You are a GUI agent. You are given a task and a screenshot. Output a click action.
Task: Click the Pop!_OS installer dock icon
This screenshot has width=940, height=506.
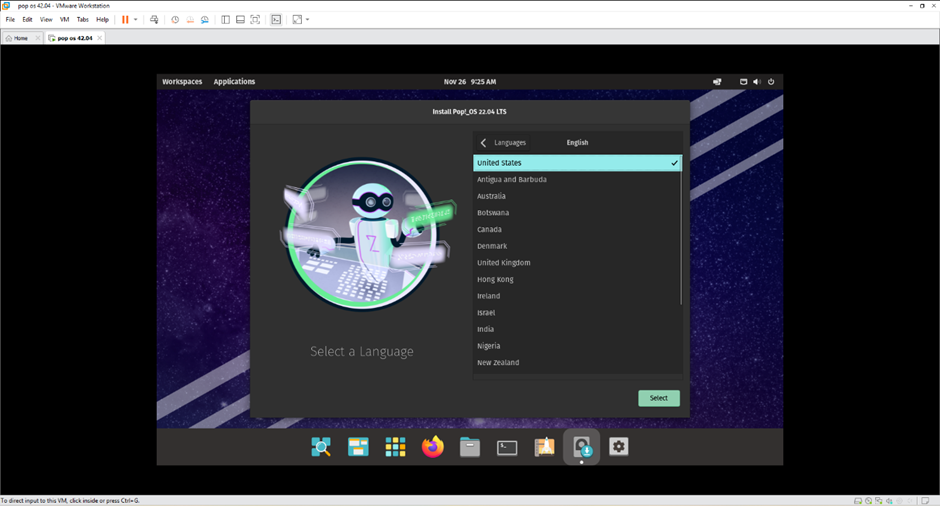[581, 447]
